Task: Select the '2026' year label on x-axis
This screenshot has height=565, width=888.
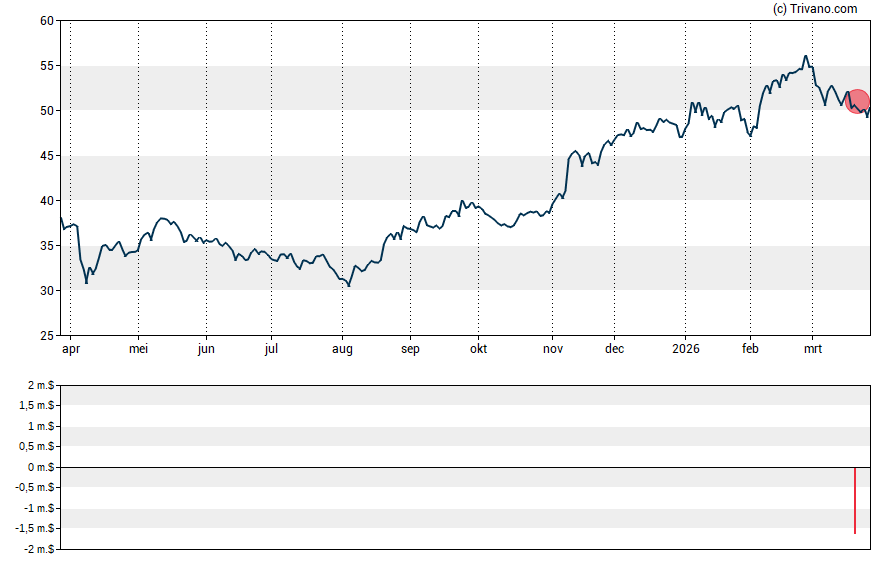Action: coord(686,349)
